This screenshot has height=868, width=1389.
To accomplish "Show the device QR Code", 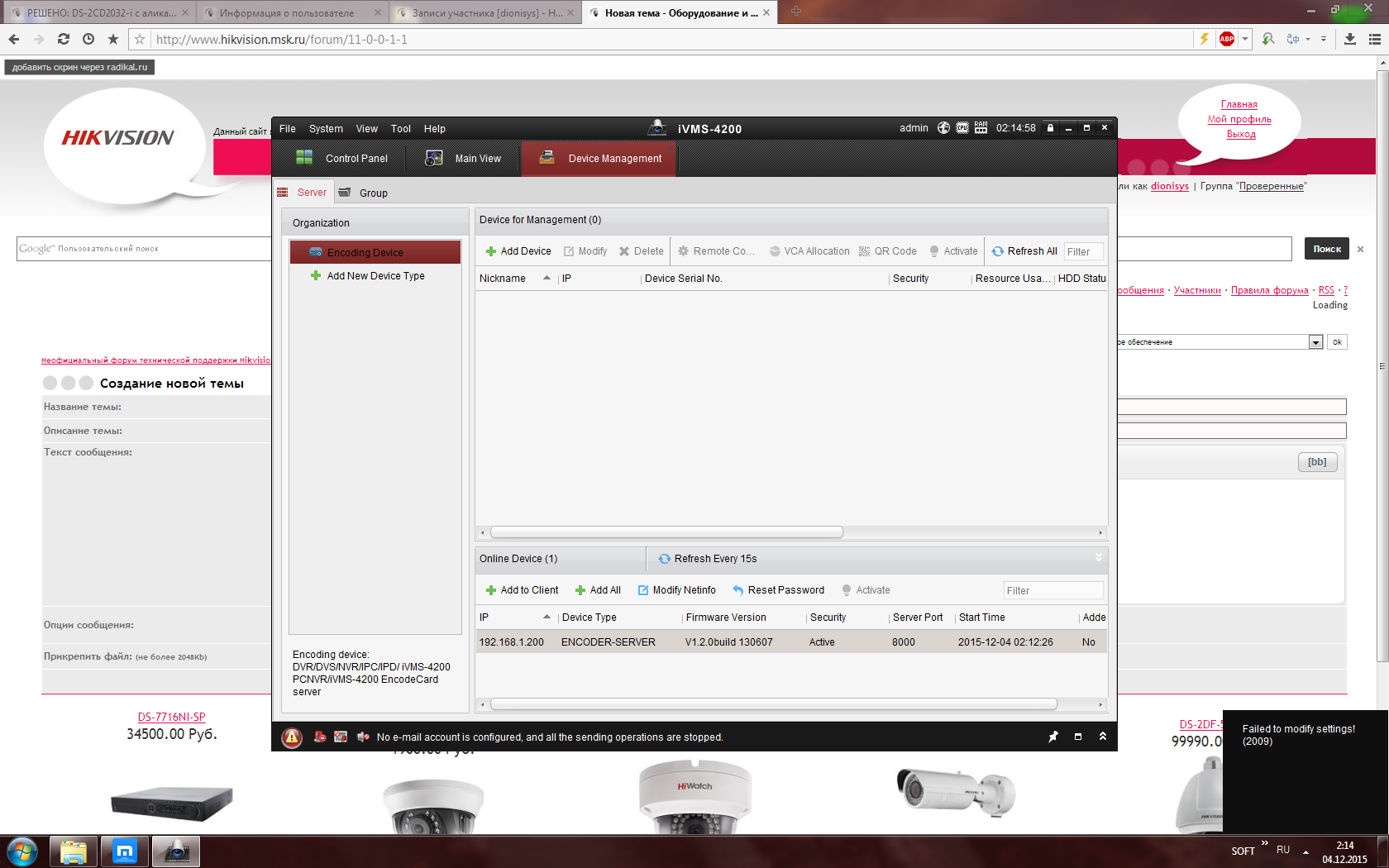I will (888, 251).
